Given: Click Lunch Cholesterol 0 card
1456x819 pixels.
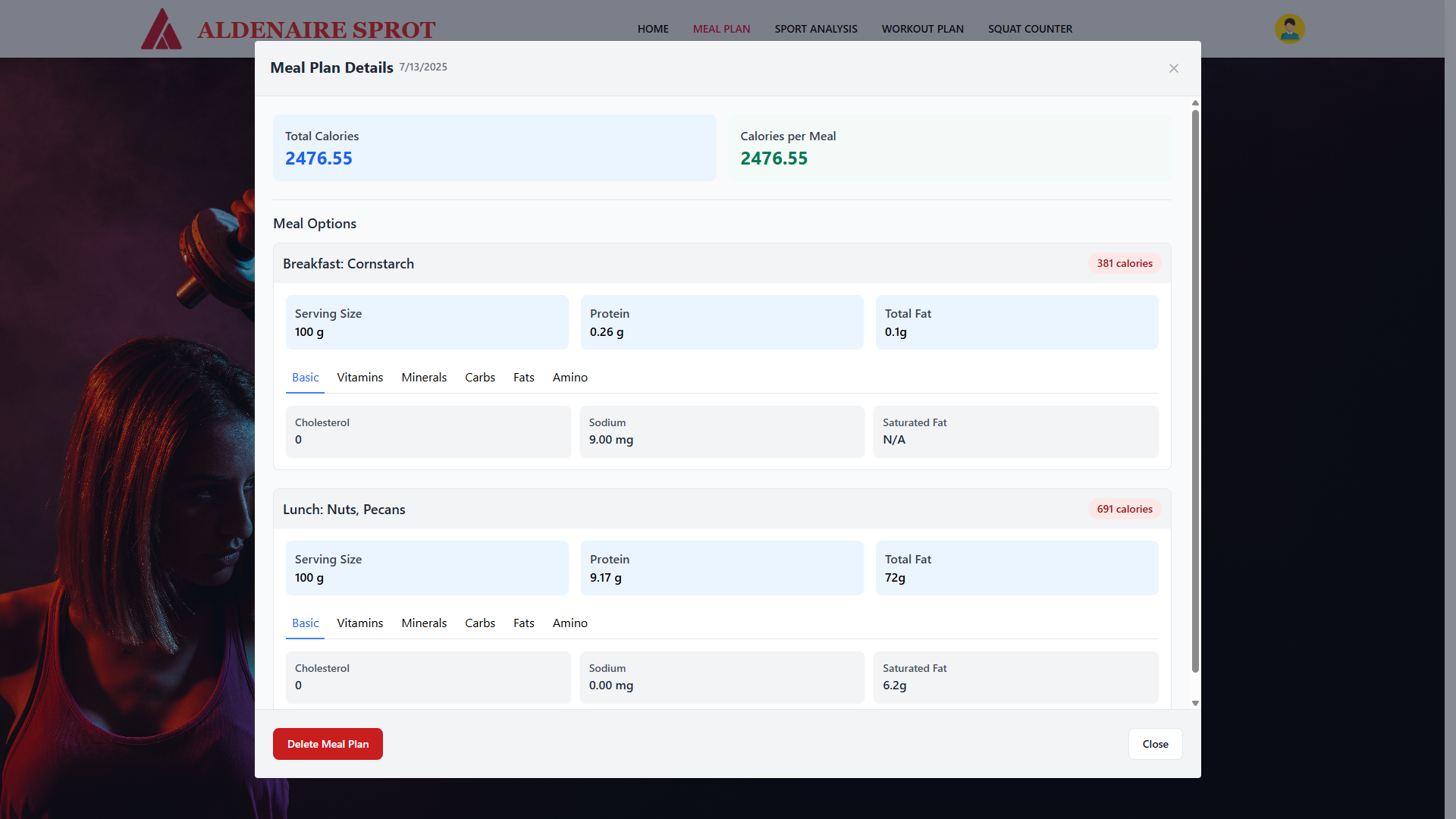Looking at the screenshot, I should (x=428, y=677).
